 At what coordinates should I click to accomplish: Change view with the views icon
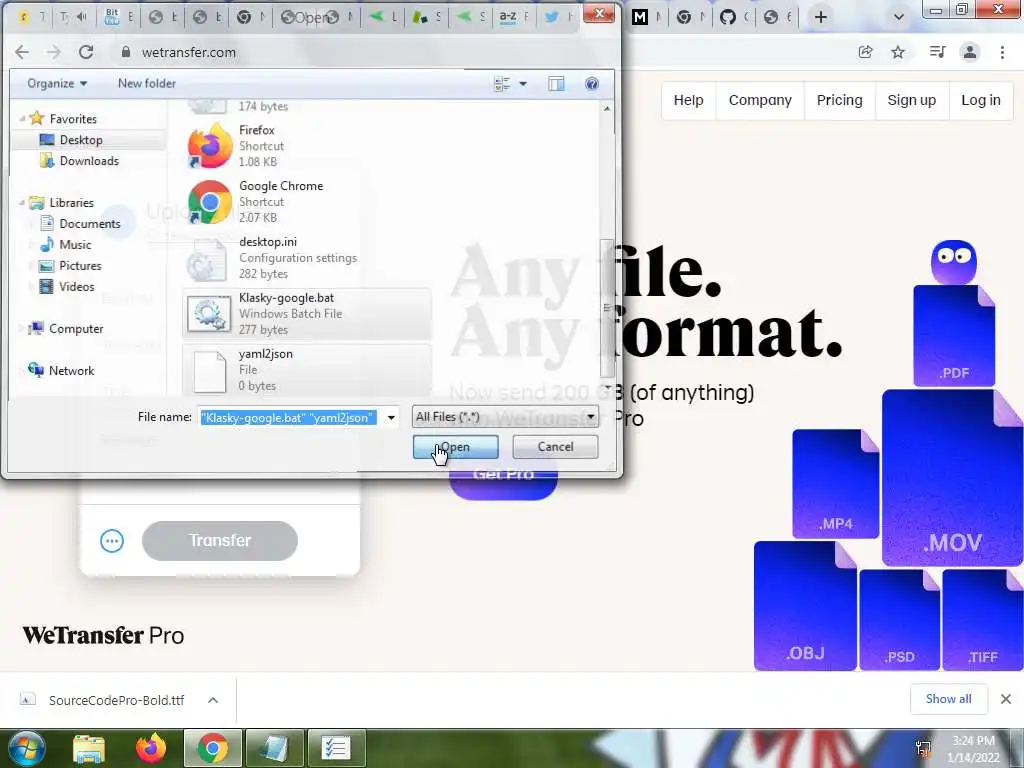coord(502,84)
